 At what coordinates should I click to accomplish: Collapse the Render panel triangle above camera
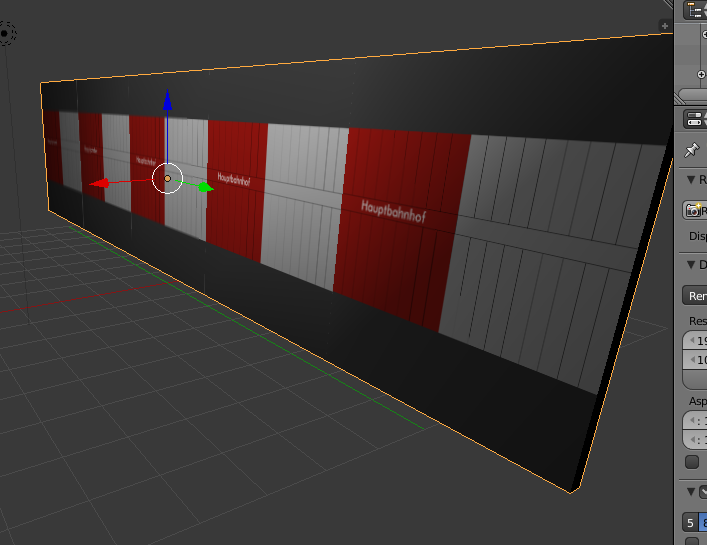coord(691,180)
